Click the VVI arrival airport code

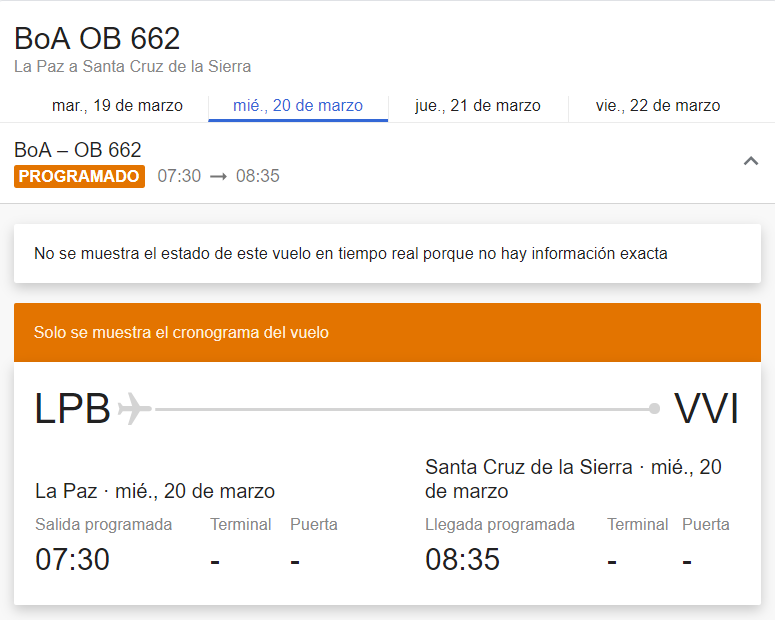coord(706,409)
